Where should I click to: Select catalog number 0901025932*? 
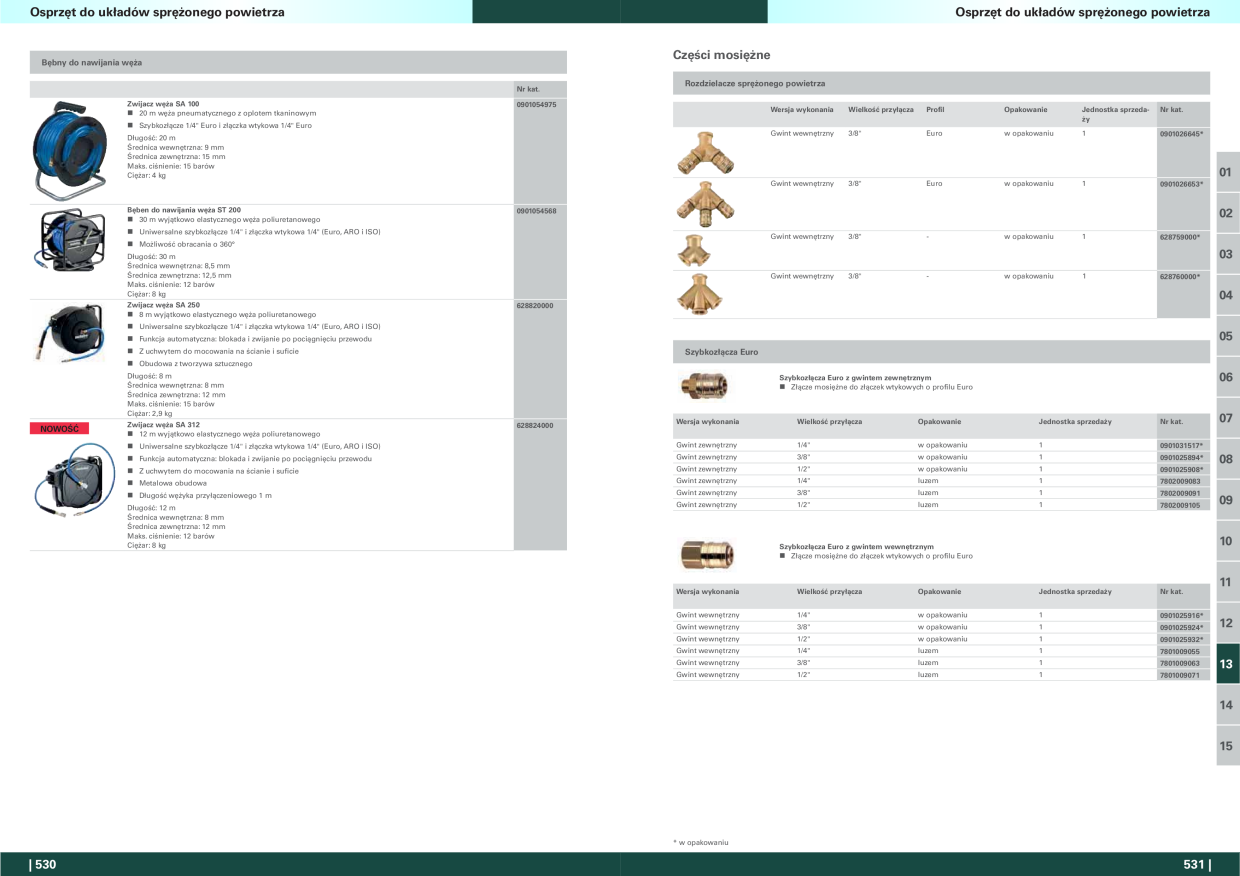tap(1181, 639)
